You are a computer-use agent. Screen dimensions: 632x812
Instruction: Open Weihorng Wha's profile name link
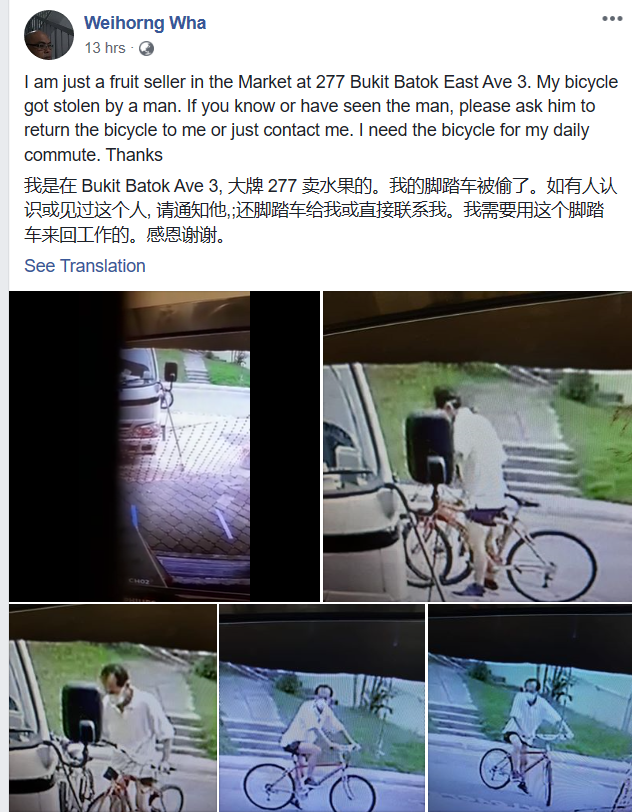145,23
